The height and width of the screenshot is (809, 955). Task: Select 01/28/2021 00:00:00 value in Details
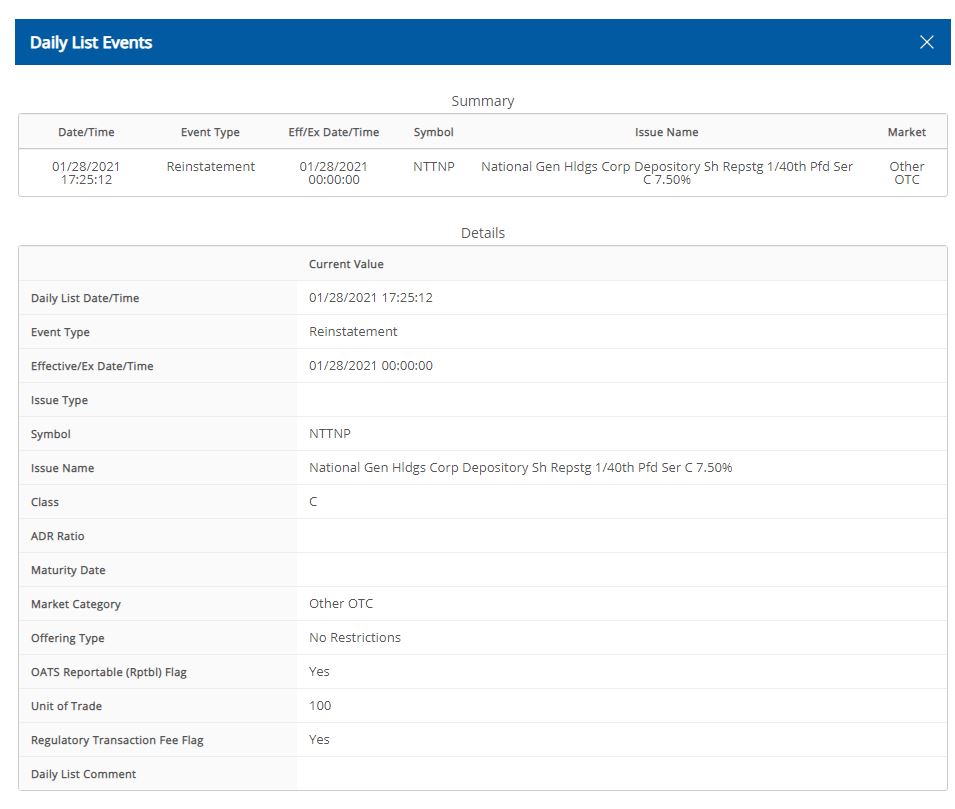[370, 366]
